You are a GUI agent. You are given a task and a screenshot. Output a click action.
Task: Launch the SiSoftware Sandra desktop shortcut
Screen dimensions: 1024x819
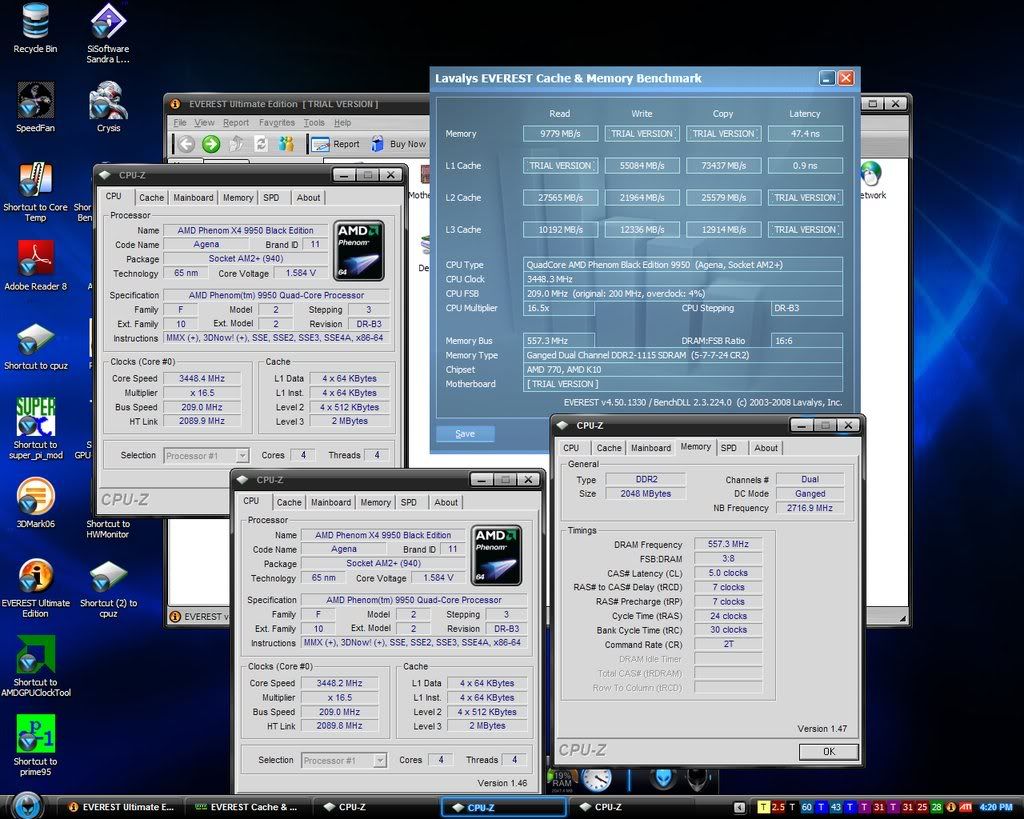(108, 33)
